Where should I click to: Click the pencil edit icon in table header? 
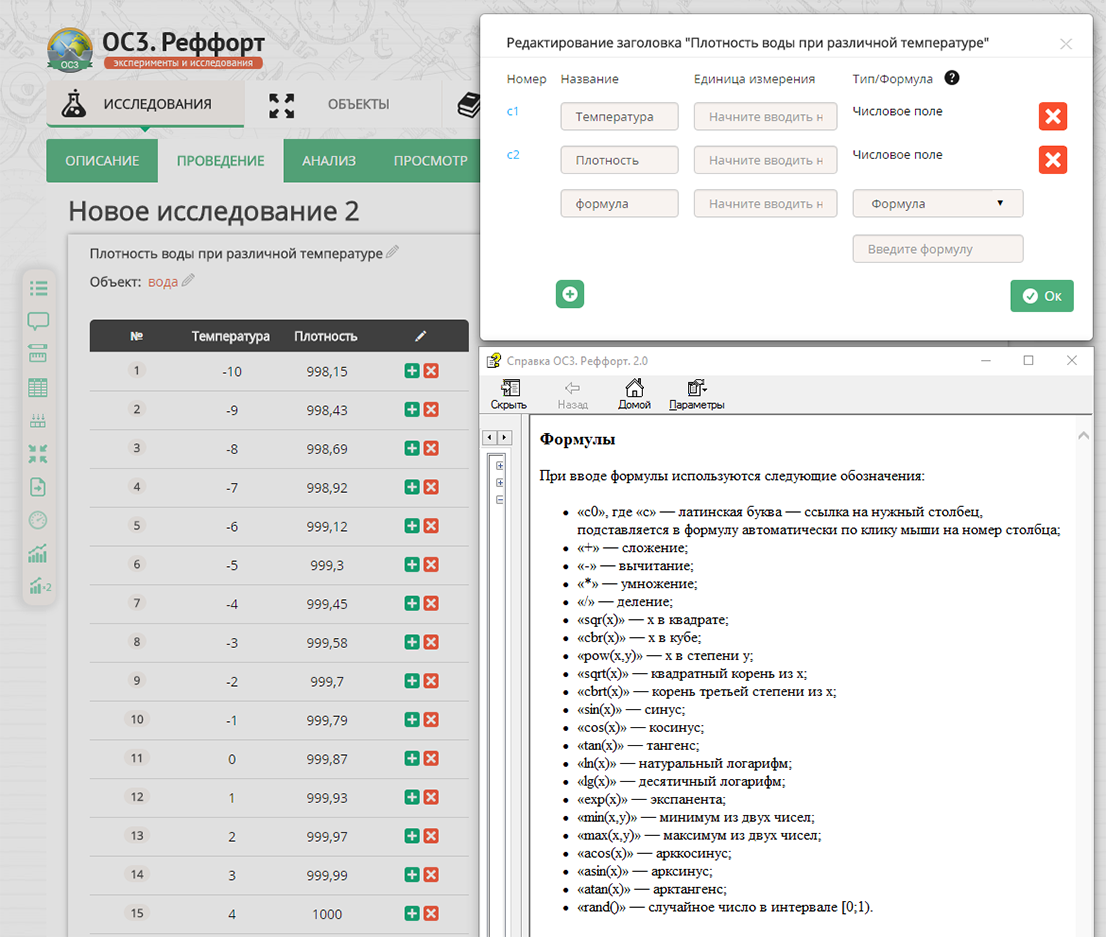coord(420,336)
